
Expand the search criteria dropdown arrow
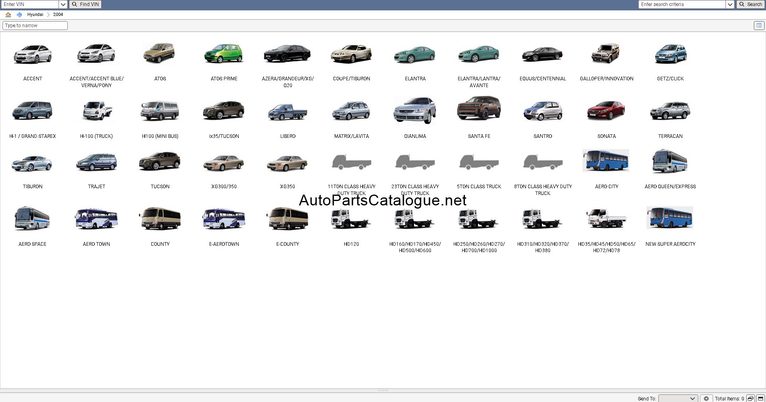[x=730, y=4]
